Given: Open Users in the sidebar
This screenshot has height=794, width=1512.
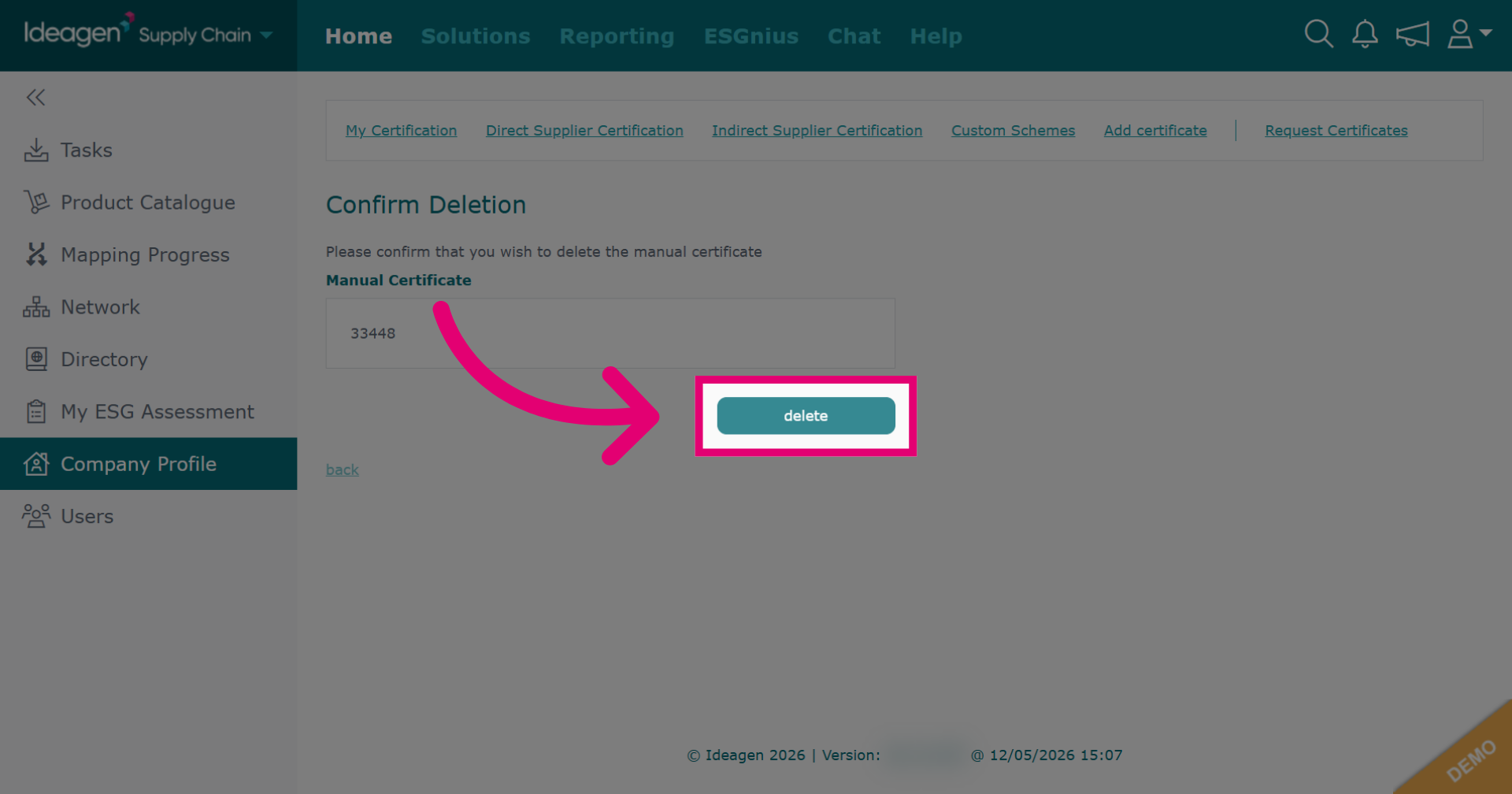Looking at the screenshot, I should [148, 516].
